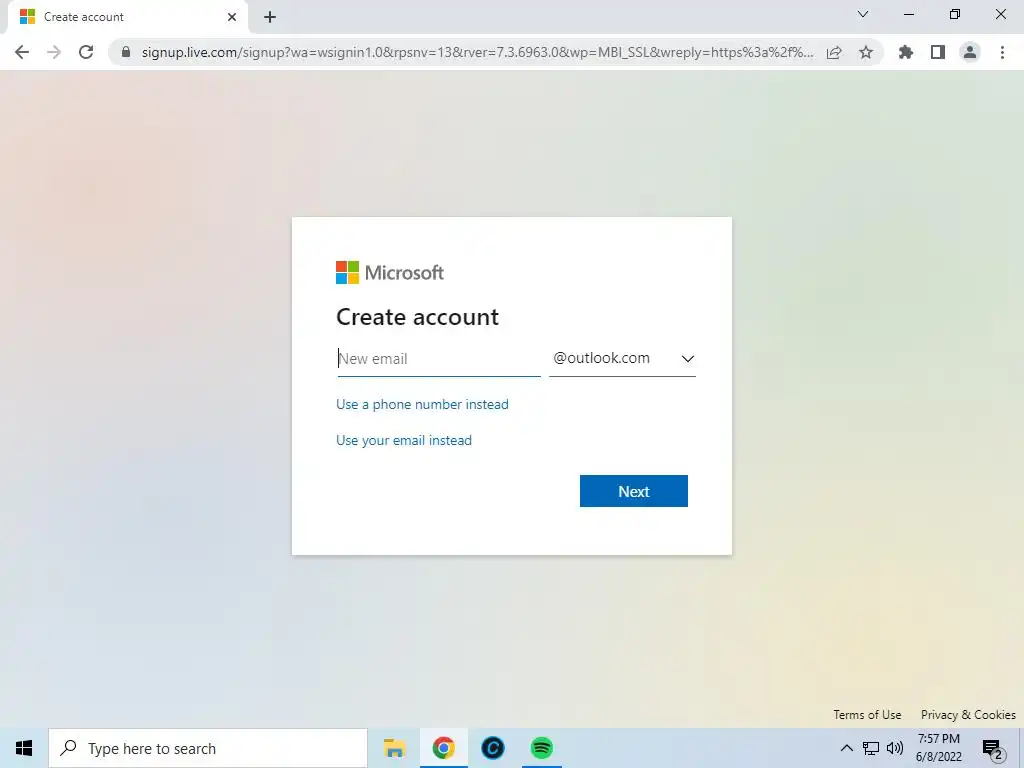
Task: Open Spotify from the taskbar
Action: coord(541,748)
